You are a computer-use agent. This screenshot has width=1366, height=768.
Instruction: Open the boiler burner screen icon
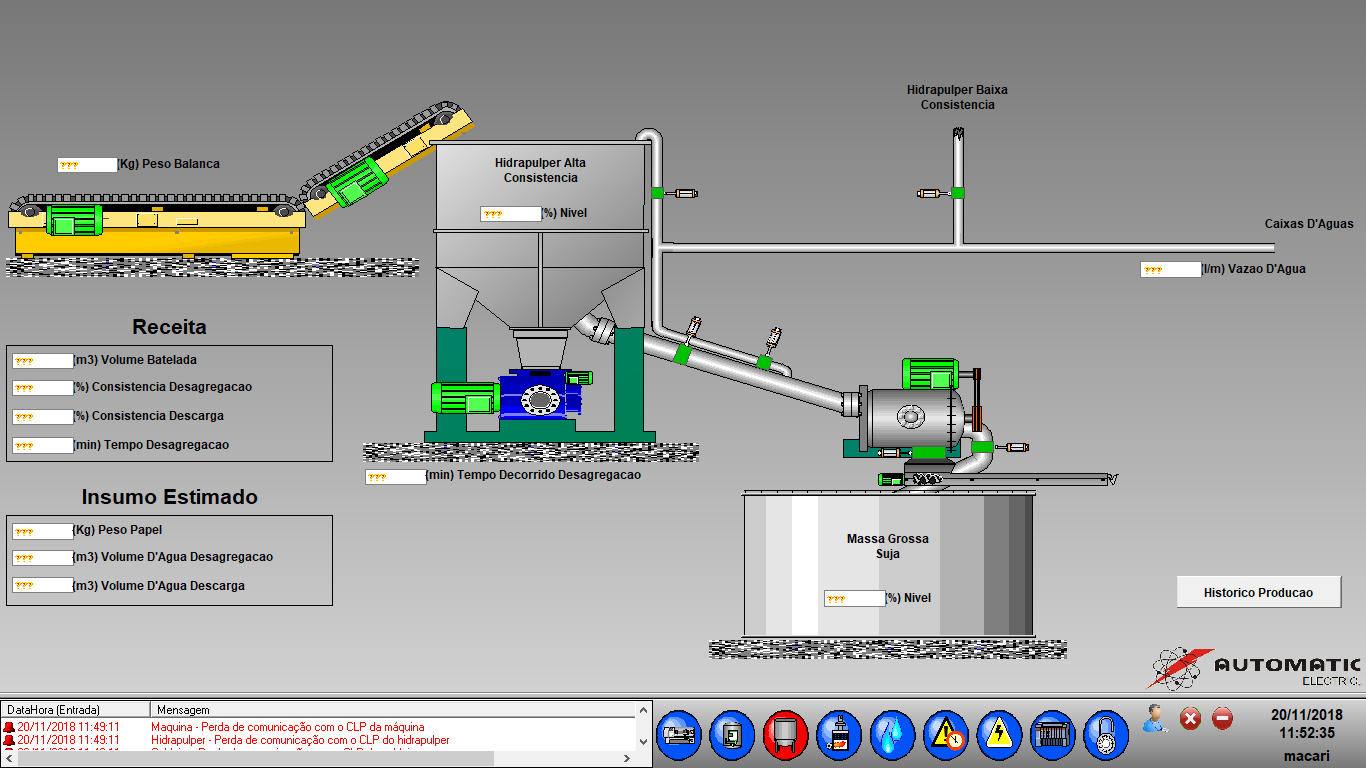(839, 735)
